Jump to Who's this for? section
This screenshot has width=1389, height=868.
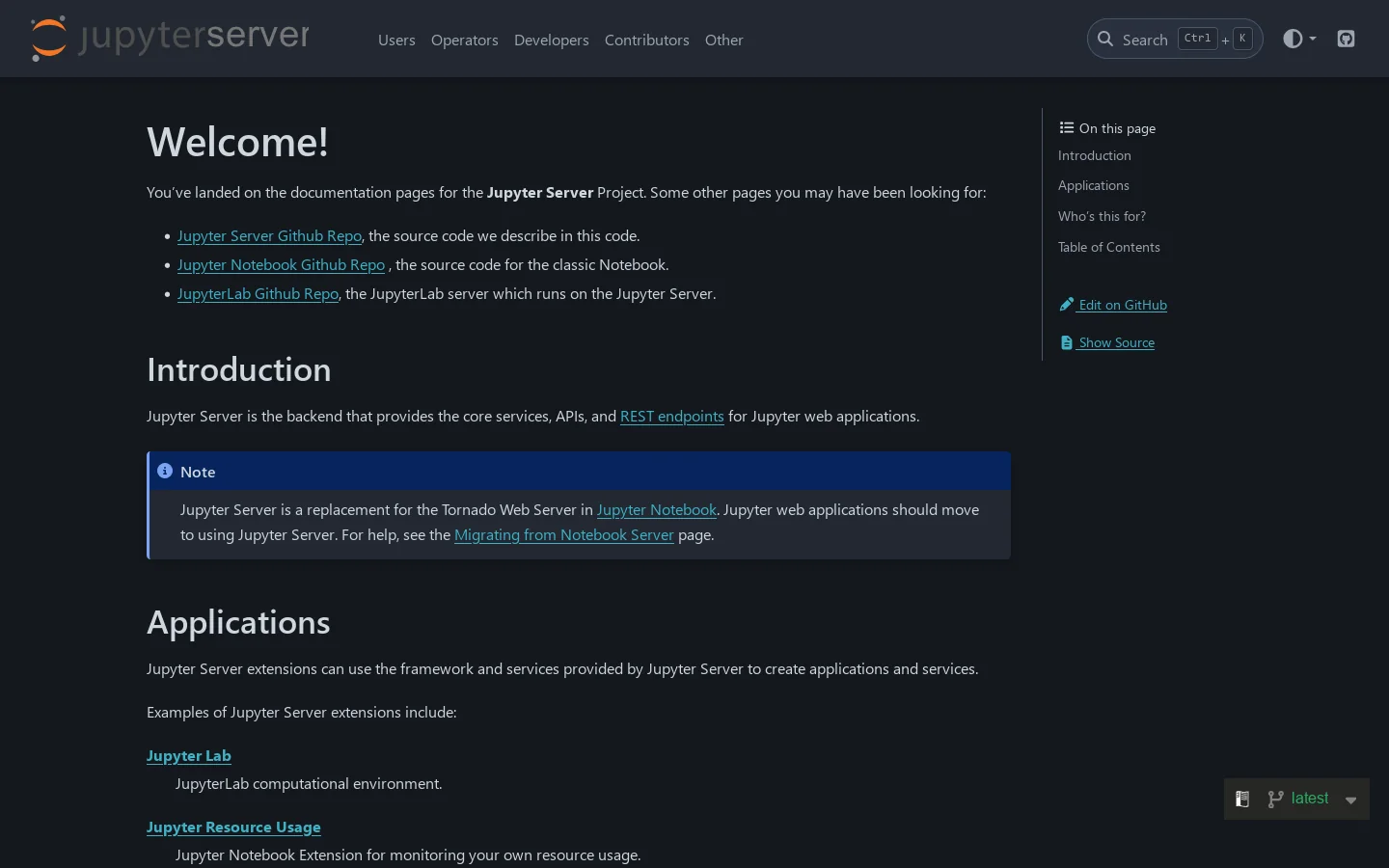[x=1103, y=216]
